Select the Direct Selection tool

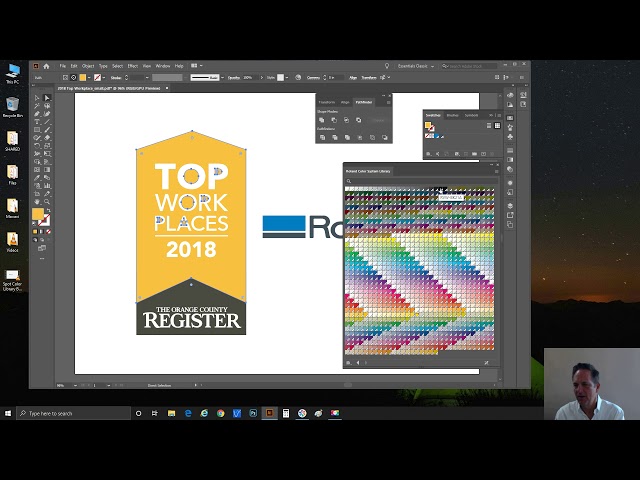point(47,98)
